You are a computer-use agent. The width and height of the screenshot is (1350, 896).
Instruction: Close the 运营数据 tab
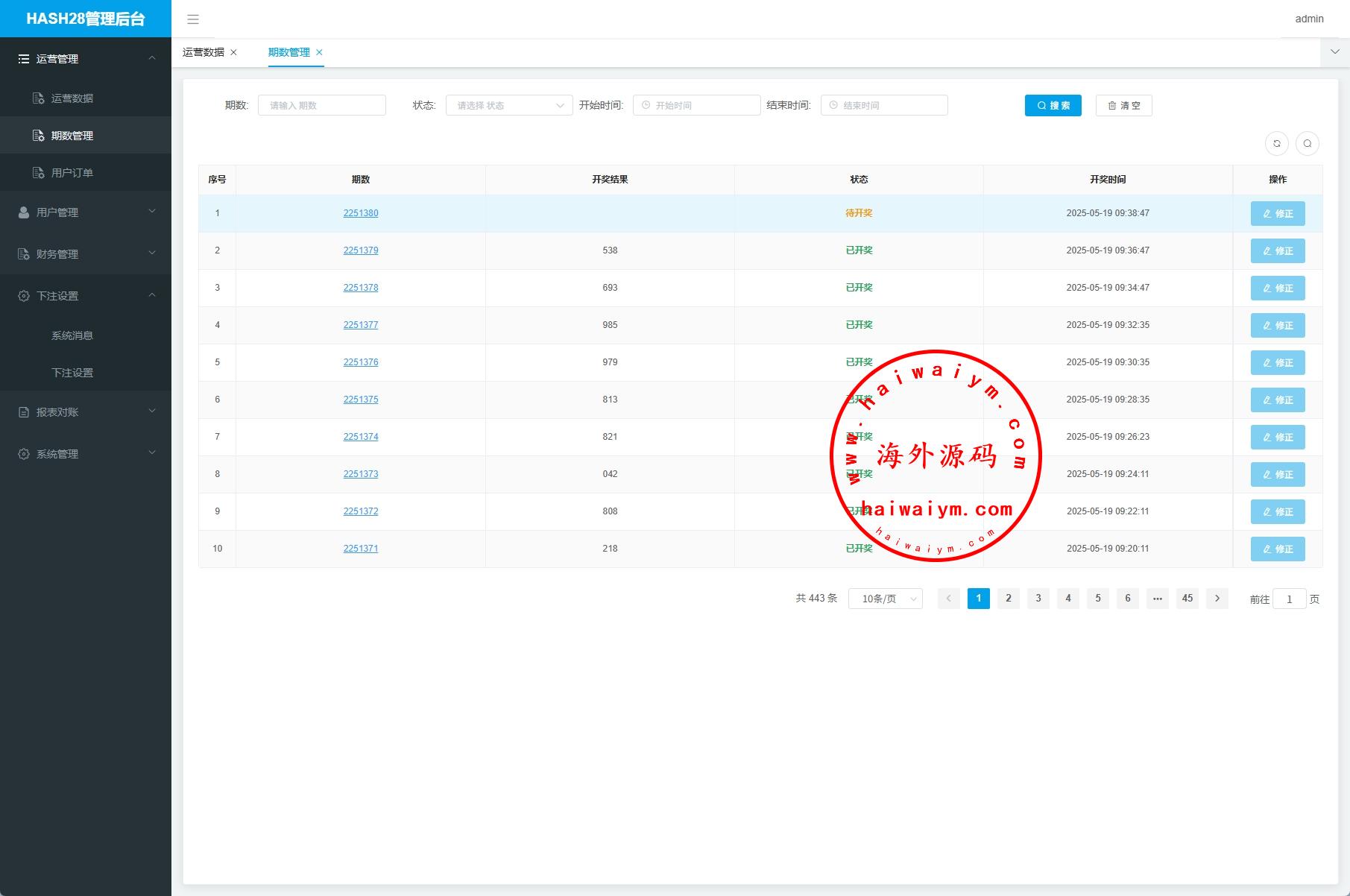[x=234, y=52]
